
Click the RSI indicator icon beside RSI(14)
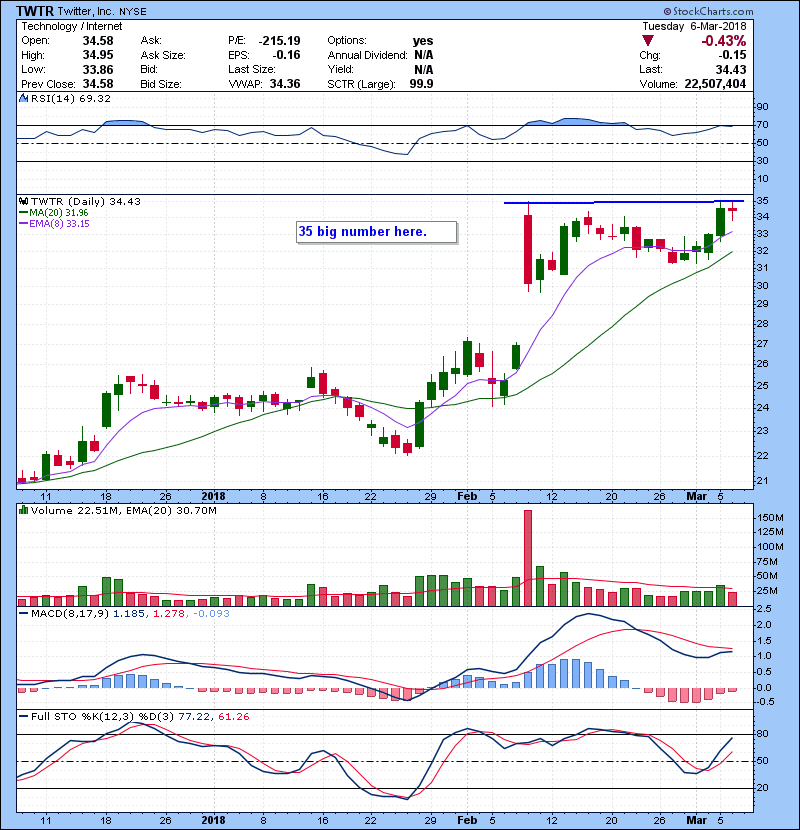(23, 98)
